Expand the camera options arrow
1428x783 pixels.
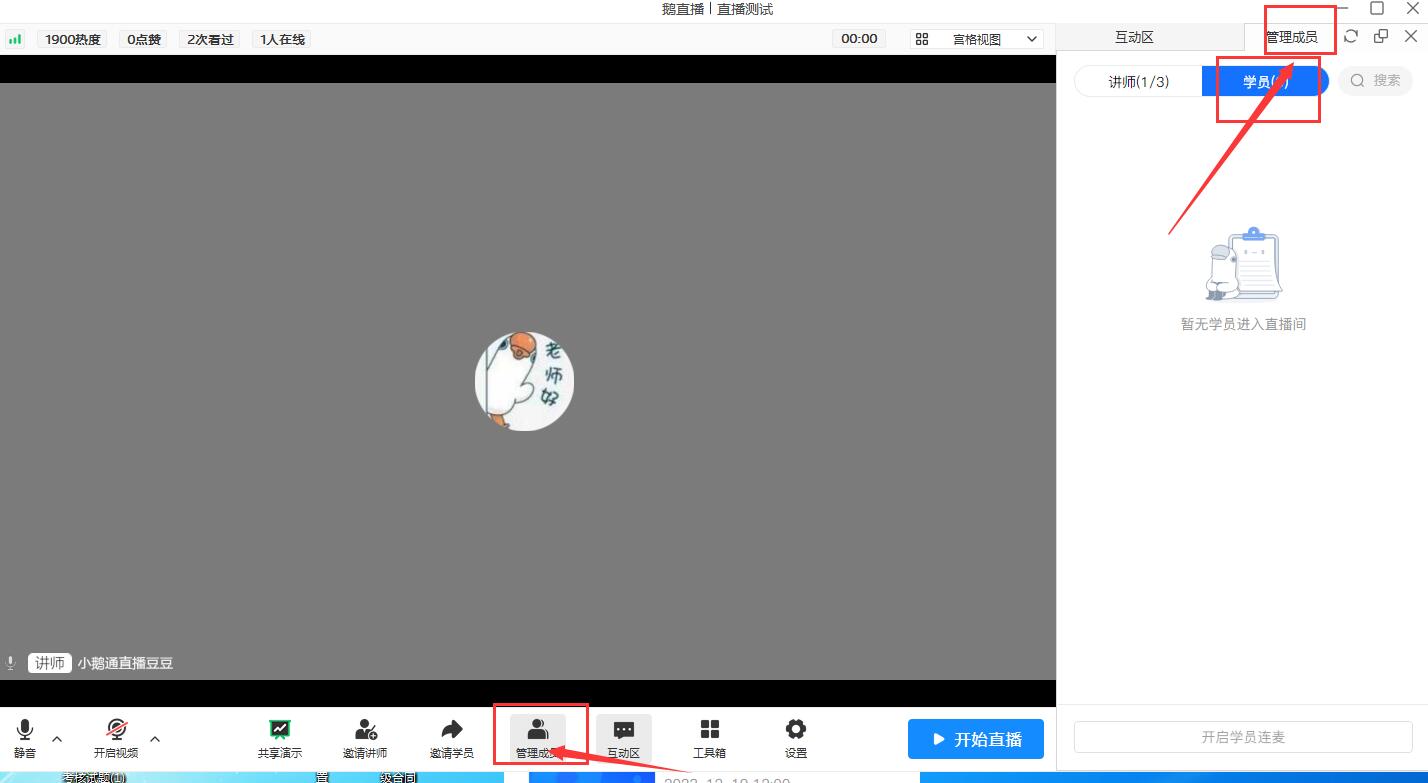[155, 739]
